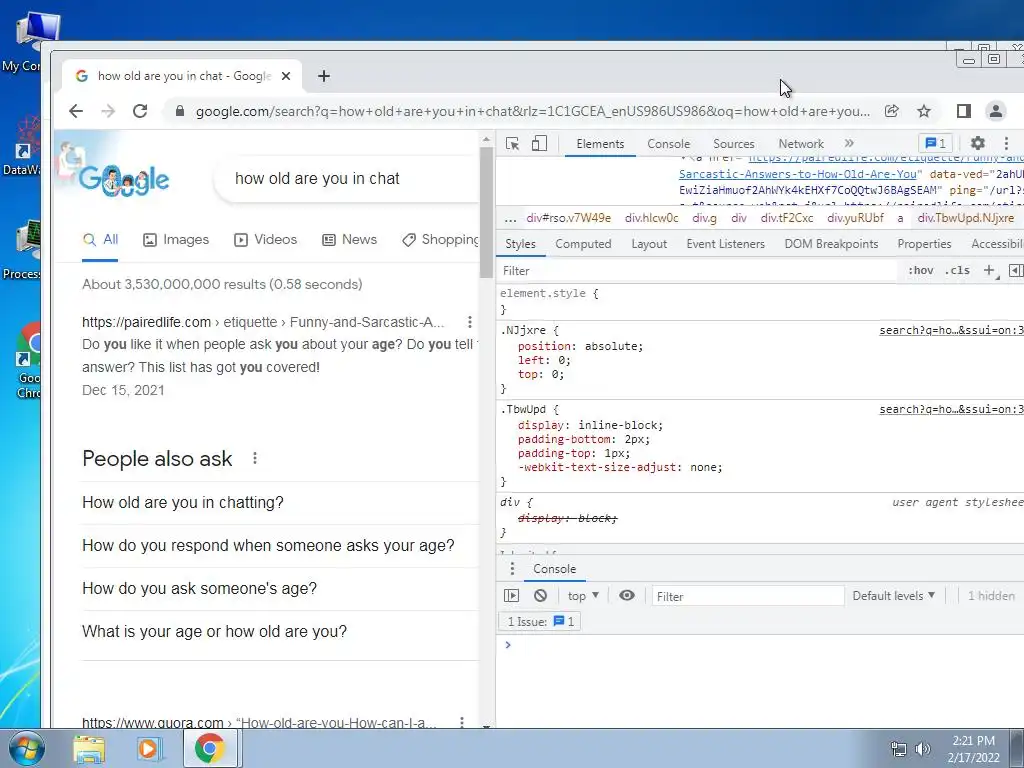Add new style rule plus icon

pyautogui.click(x=989, y=270)
